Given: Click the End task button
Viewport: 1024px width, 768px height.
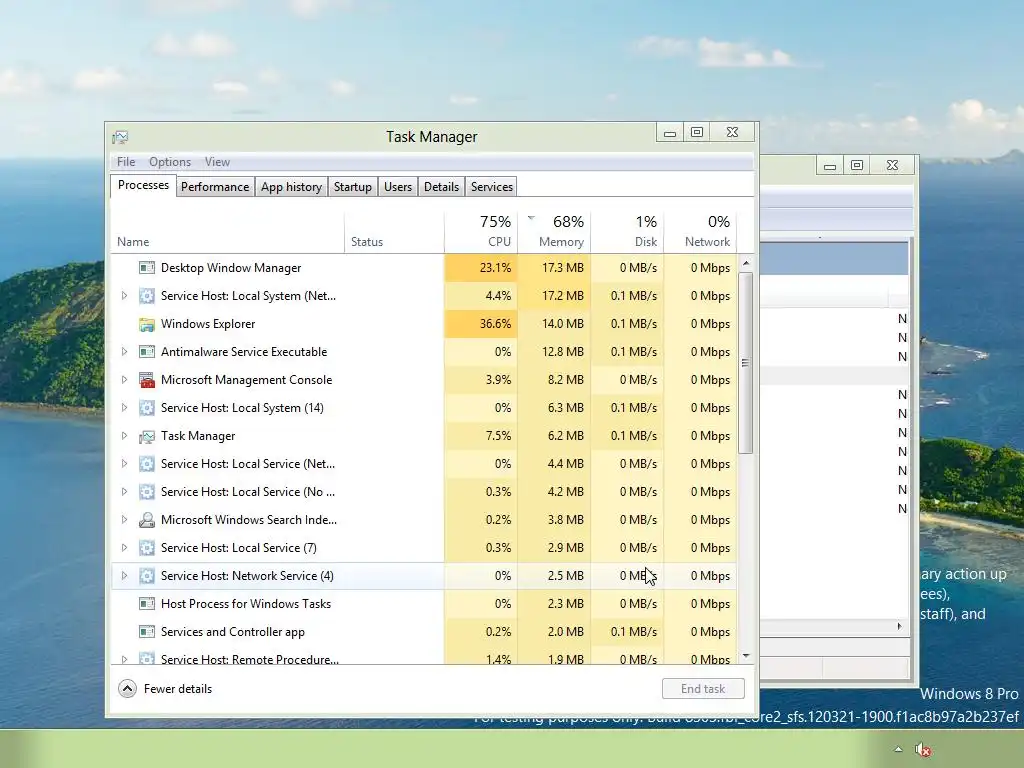Looking at the screenshot, I should point(703,689).
